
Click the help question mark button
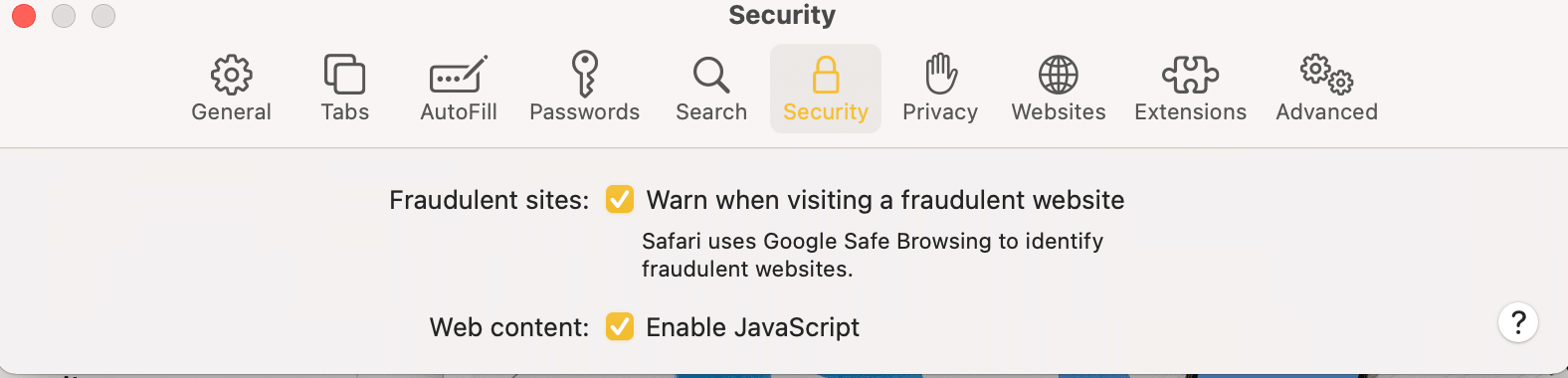(1518, 322)
